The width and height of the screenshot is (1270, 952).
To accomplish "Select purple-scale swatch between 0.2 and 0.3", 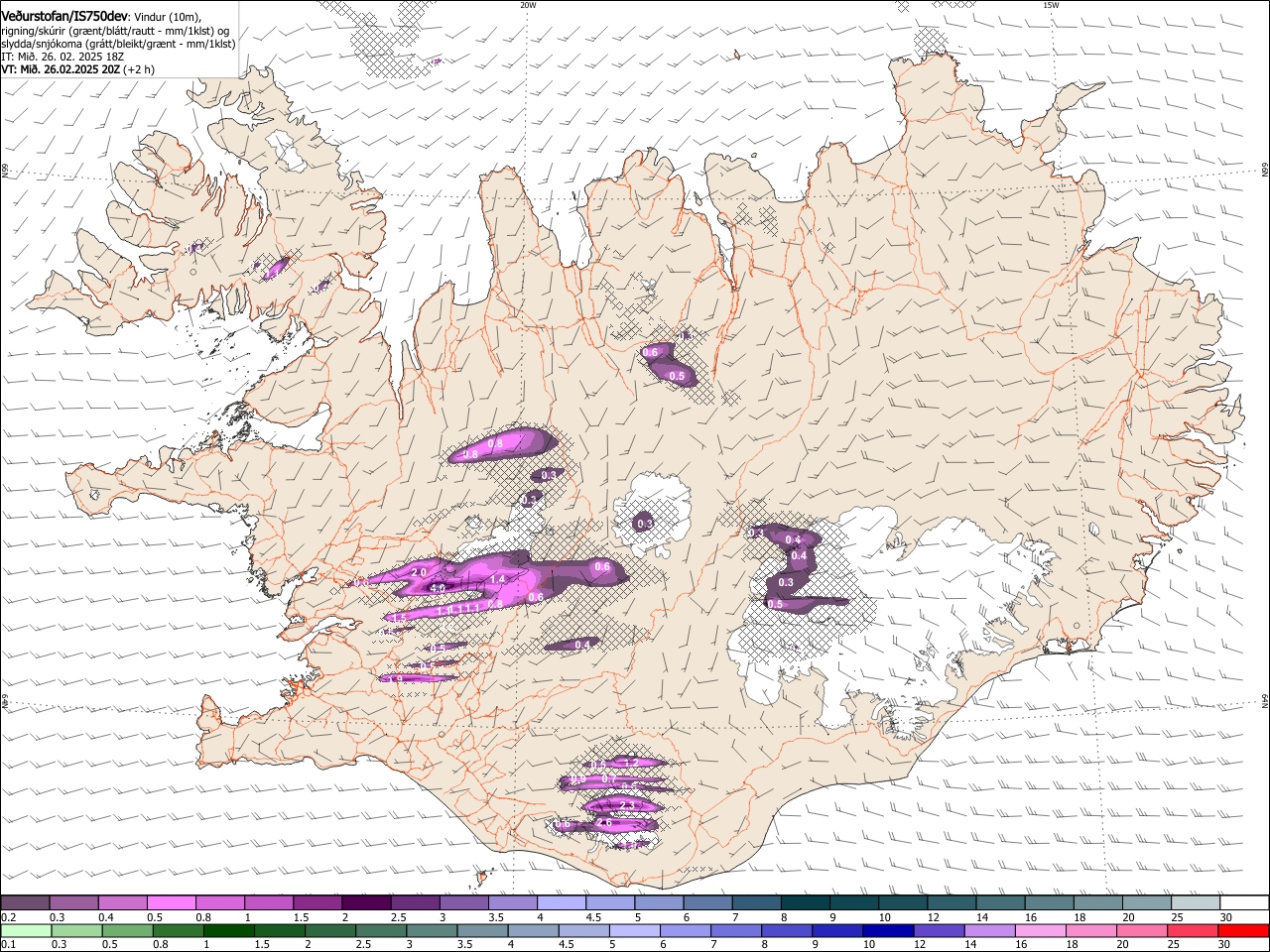I will tap(25, 903).
